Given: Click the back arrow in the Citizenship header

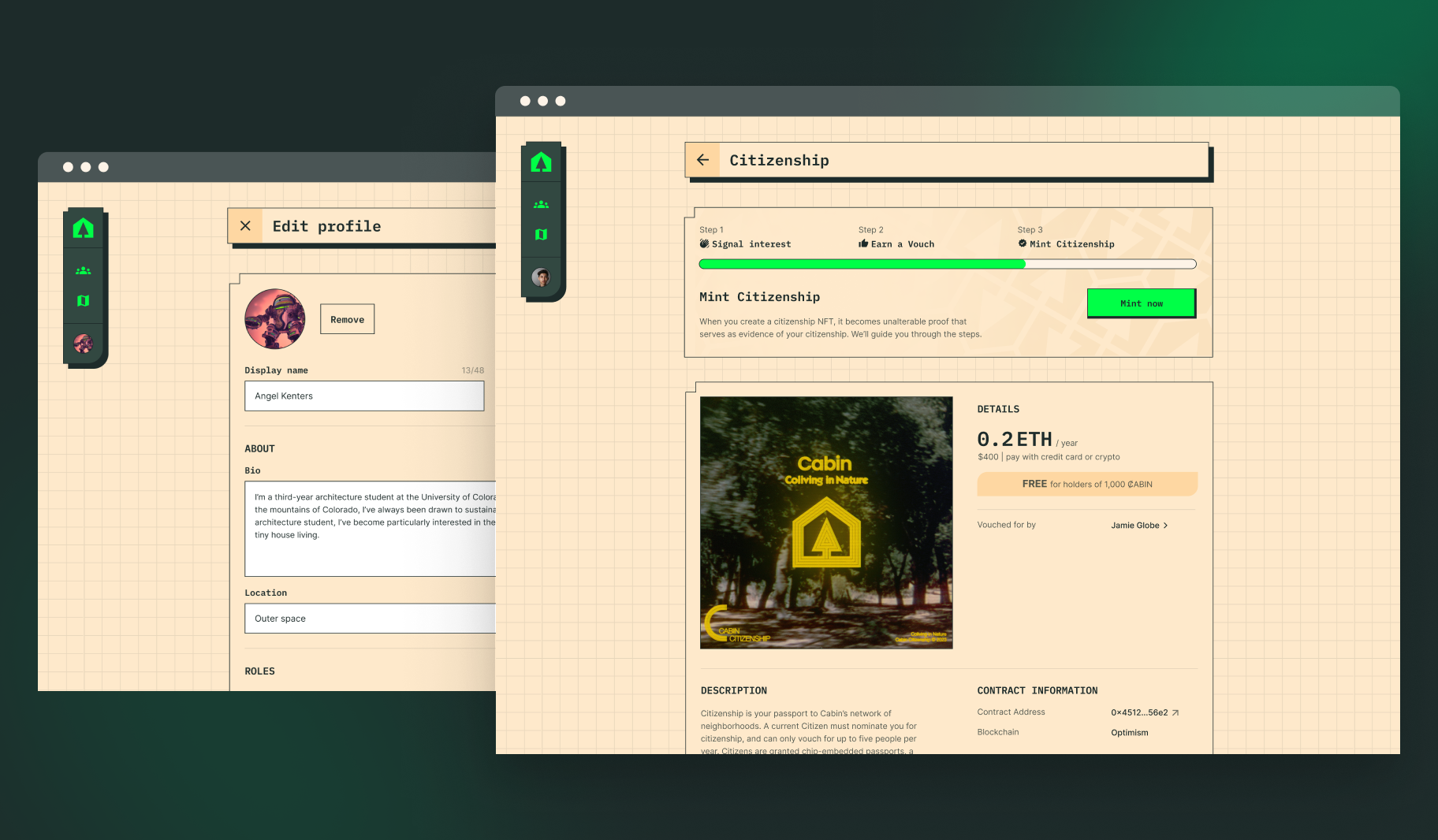Looking at the screenshot, I should [x=703, y=159].
